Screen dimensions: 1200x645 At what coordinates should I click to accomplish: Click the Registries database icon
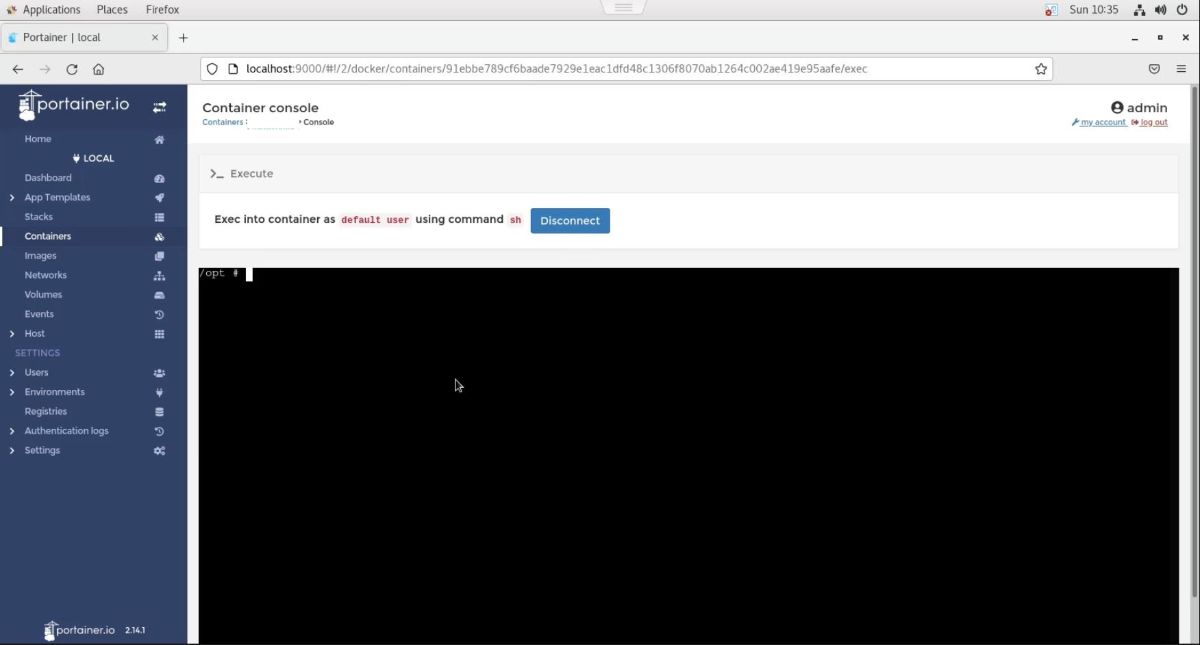coord(159,412)
